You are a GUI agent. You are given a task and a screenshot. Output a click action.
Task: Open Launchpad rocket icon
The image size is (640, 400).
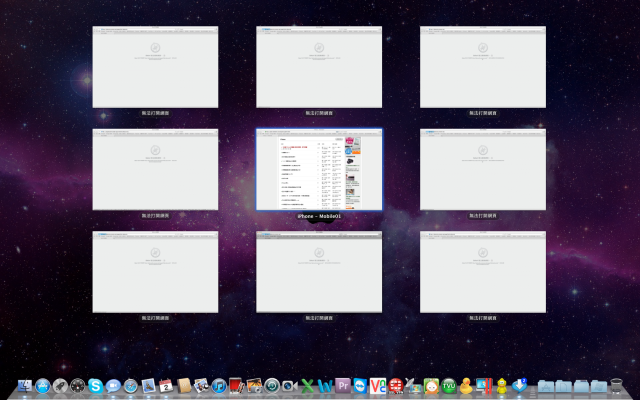point(60,385)
